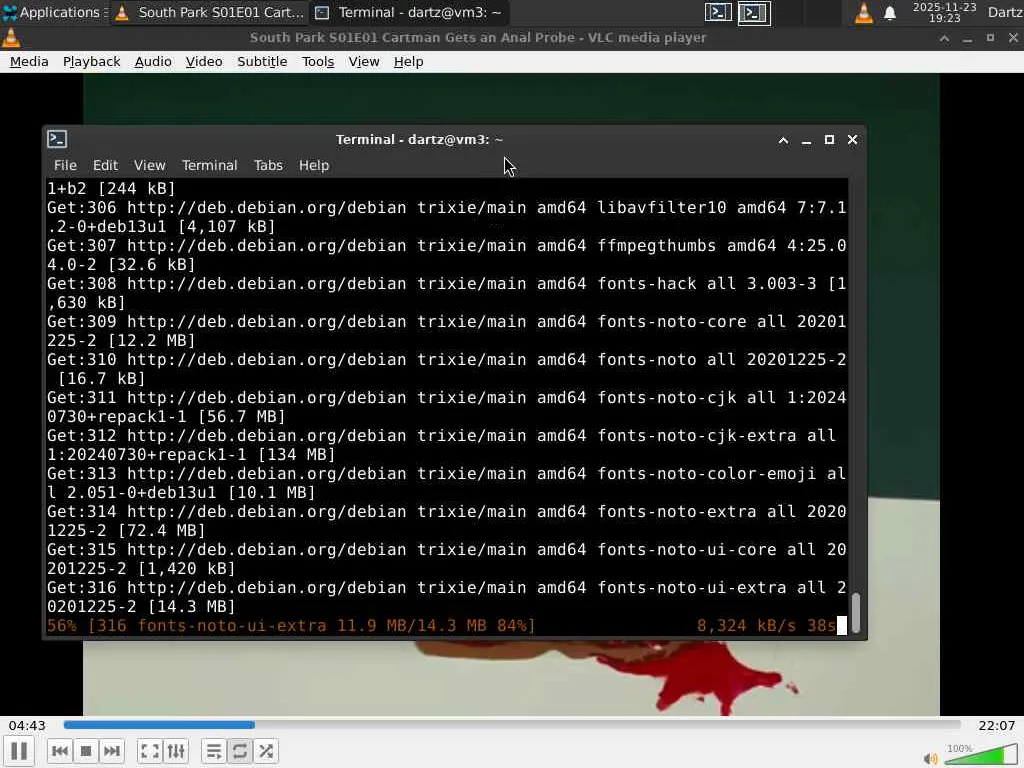Viewport: 1024px width, 768px height.
Task: Close the Terminal window
Action: click(852, 140)
